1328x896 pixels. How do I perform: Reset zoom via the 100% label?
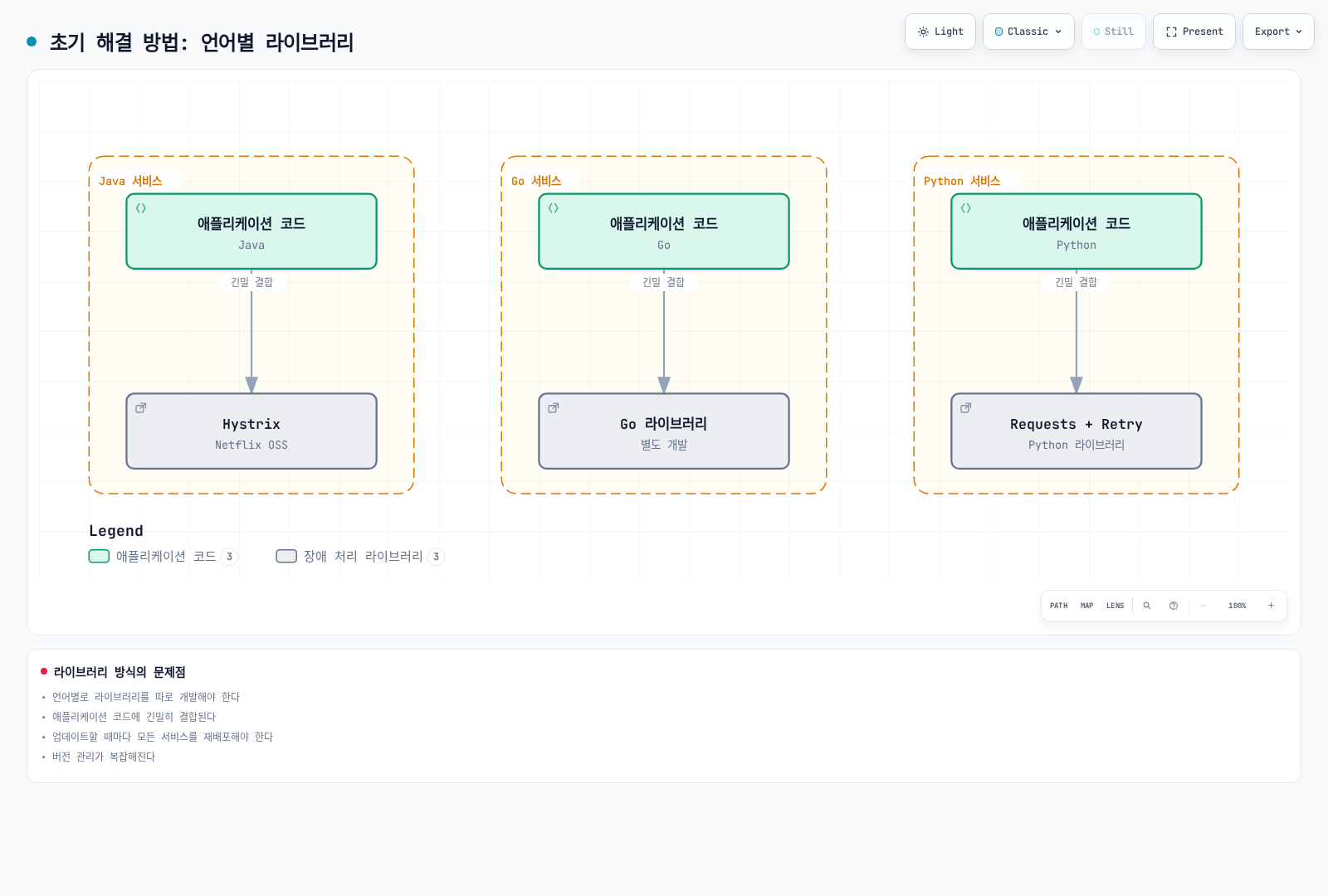coord(1237,606)
